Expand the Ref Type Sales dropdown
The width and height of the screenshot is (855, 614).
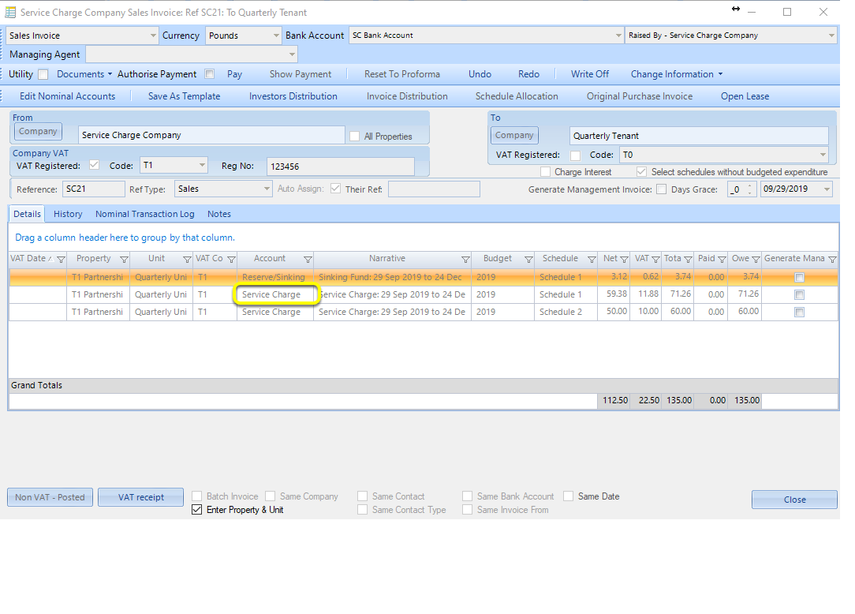[x=267, y=189]
